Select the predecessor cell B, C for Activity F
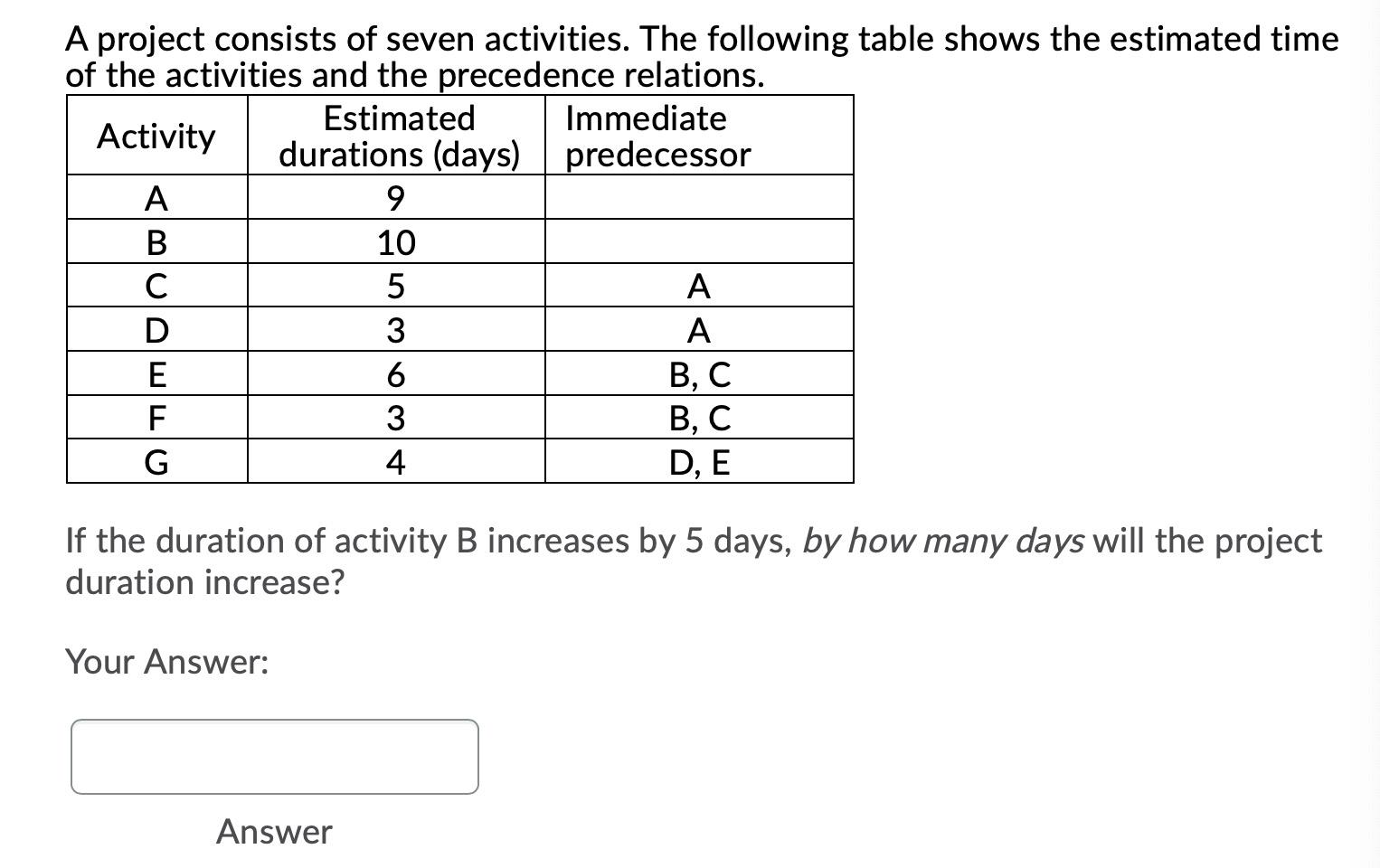 699,417
